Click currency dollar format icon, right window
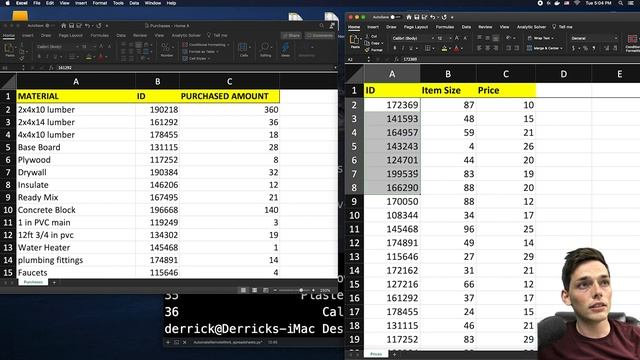Image resolution: width=640 pixels, height=360 pixels. [x=573, y=48]
